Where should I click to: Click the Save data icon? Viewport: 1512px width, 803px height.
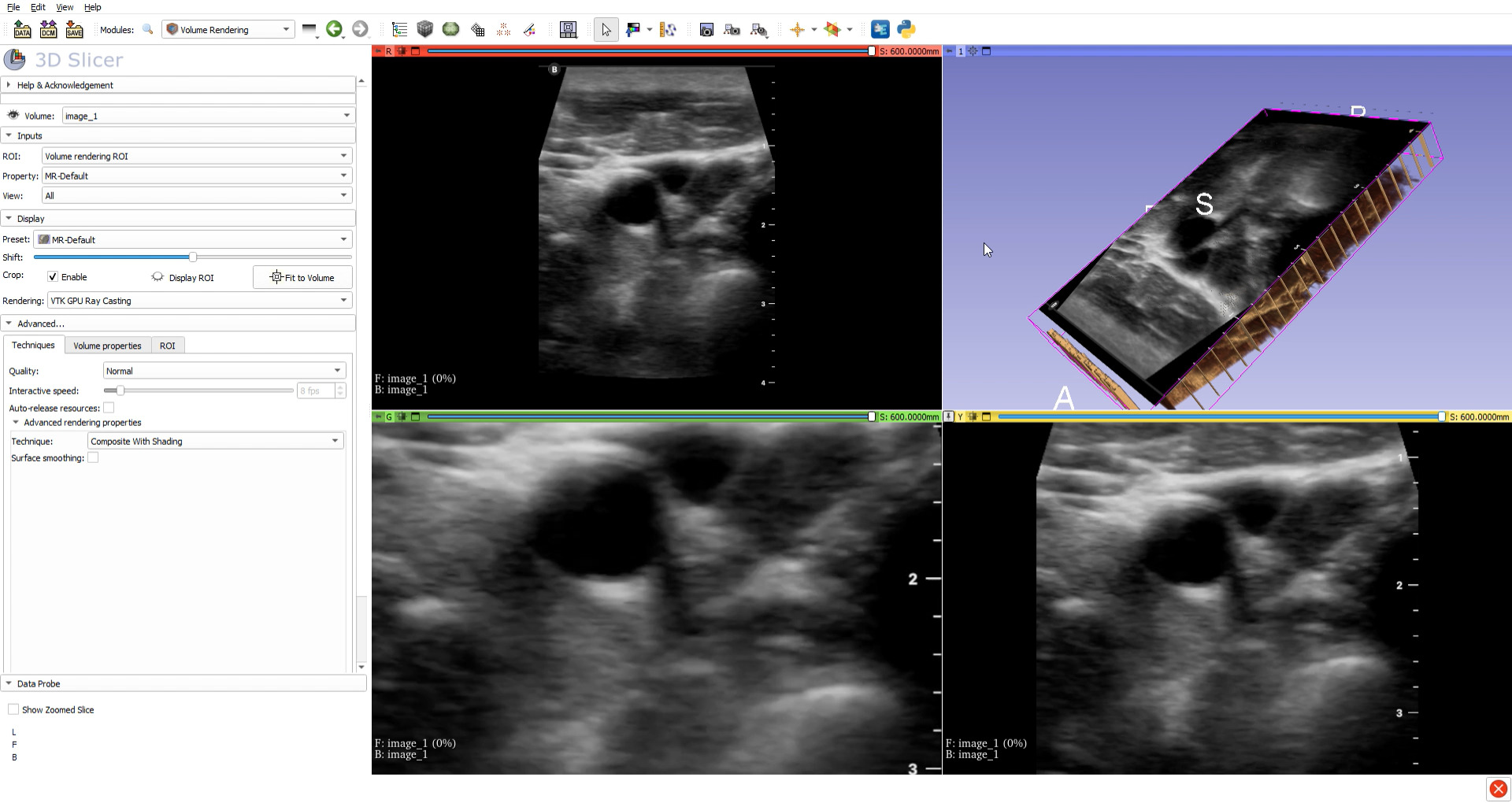(x=74, y=30)
